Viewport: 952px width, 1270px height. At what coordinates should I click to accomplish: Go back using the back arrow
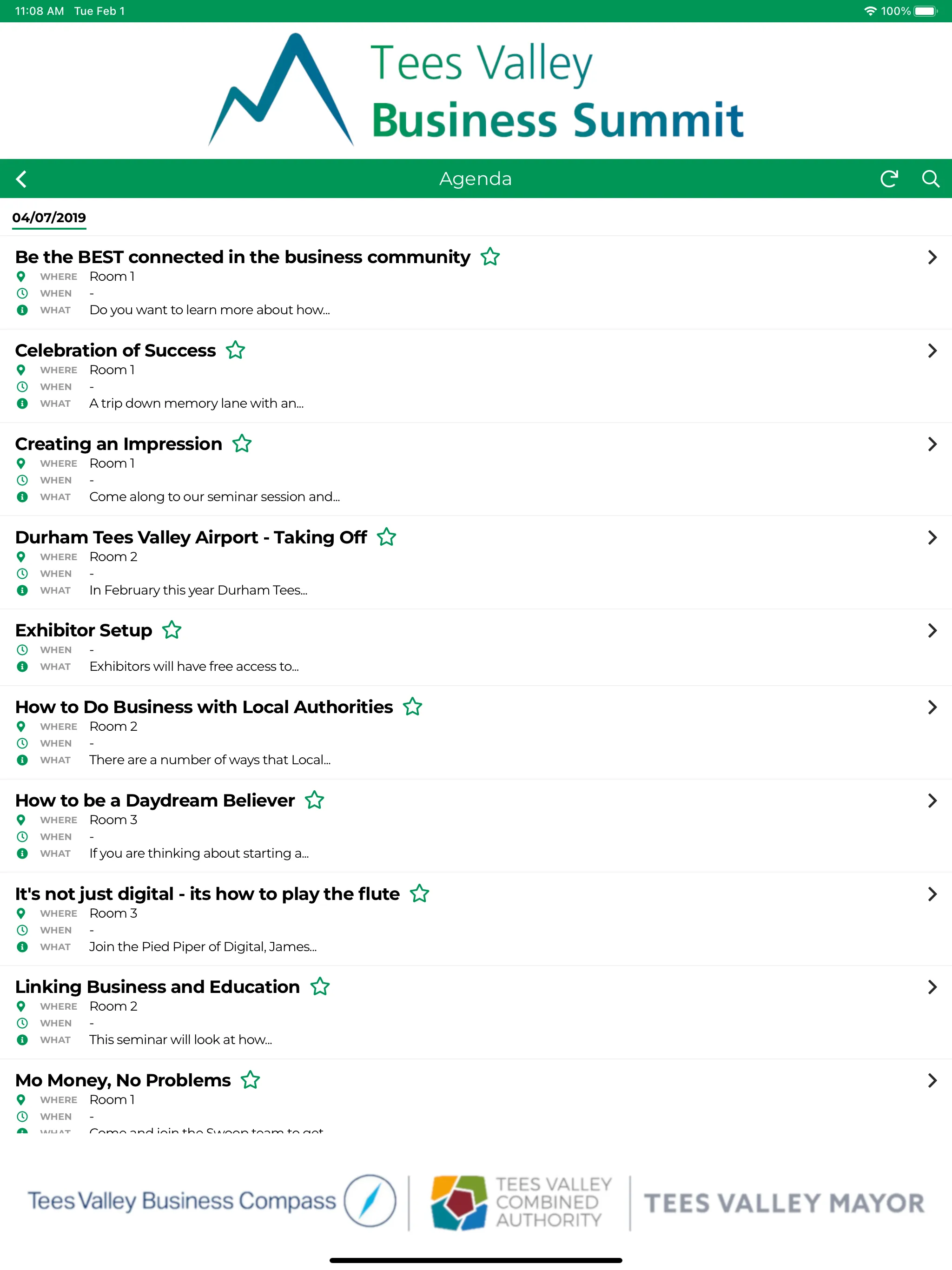[x=21, y=179]
